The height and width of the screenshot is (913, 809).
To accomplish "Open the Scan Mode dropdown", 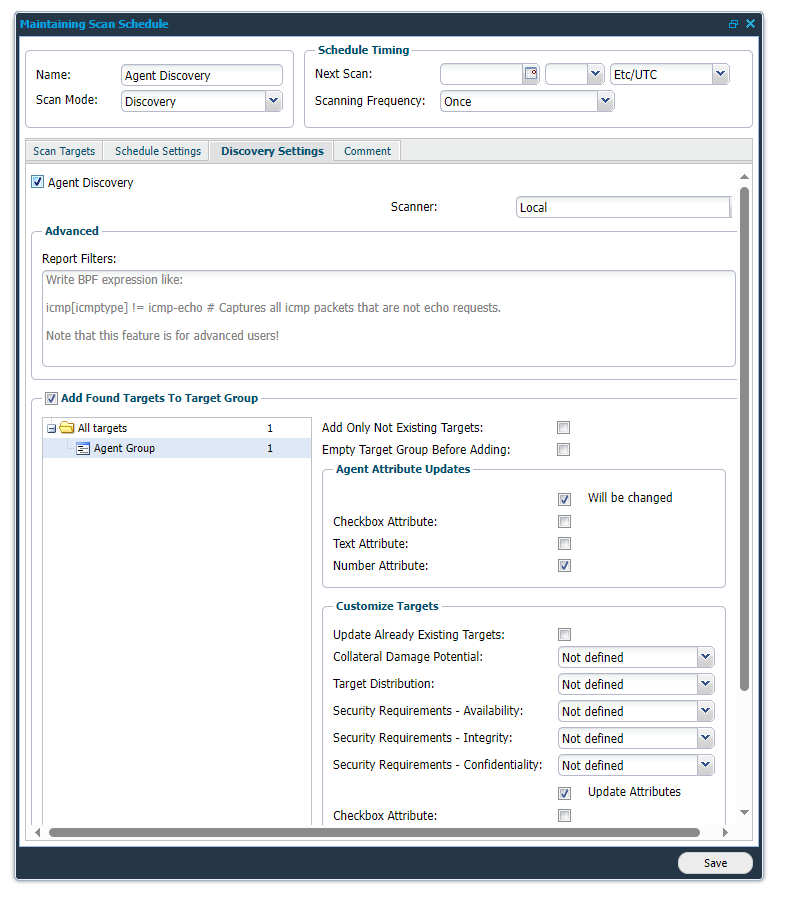I will point(273,101).
